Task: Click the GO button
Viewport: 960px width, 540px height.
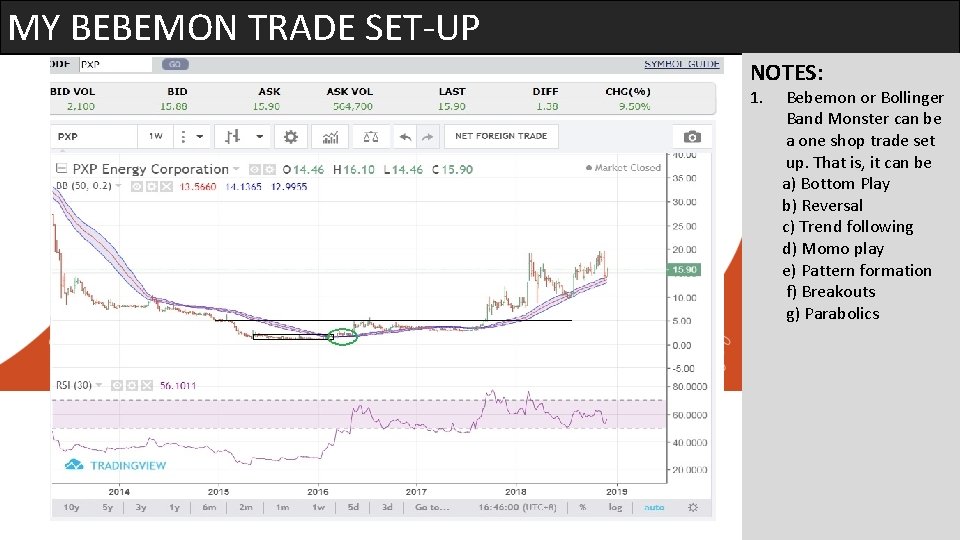Action: pos(175,64)
